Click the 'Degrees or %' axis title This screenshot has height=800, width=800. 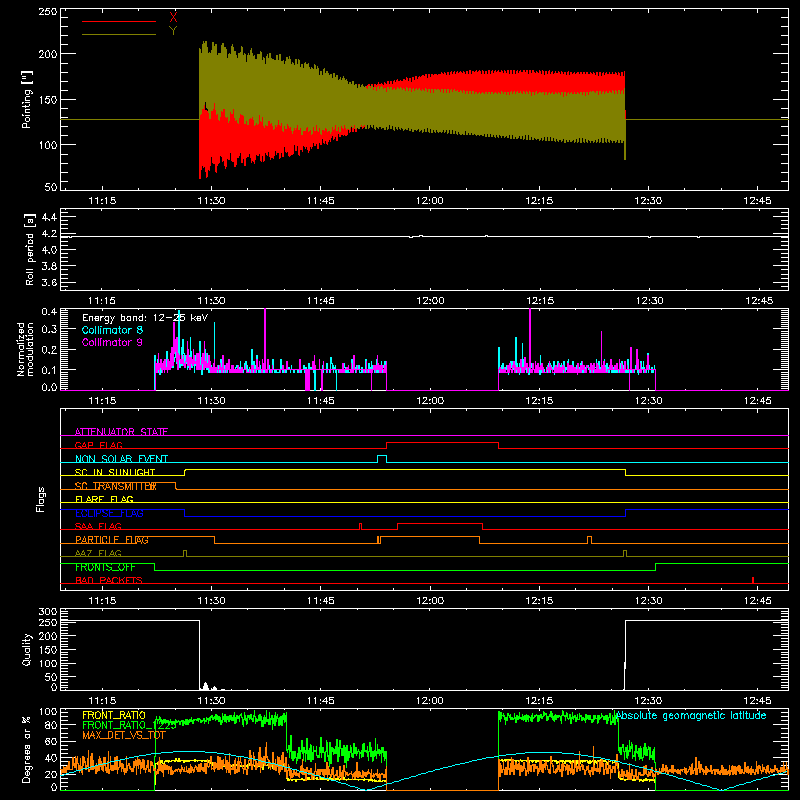point(27,749)
